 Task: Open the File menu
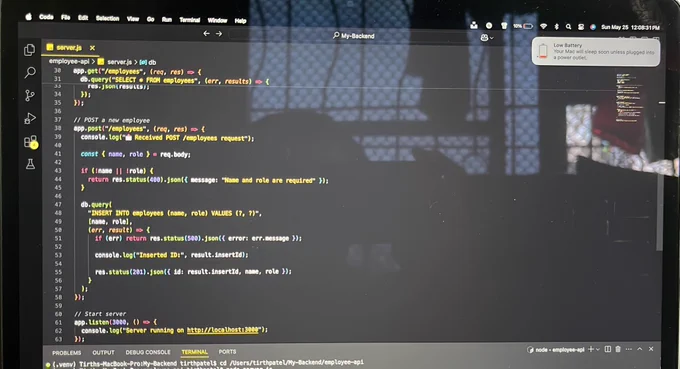coord(65,17)
